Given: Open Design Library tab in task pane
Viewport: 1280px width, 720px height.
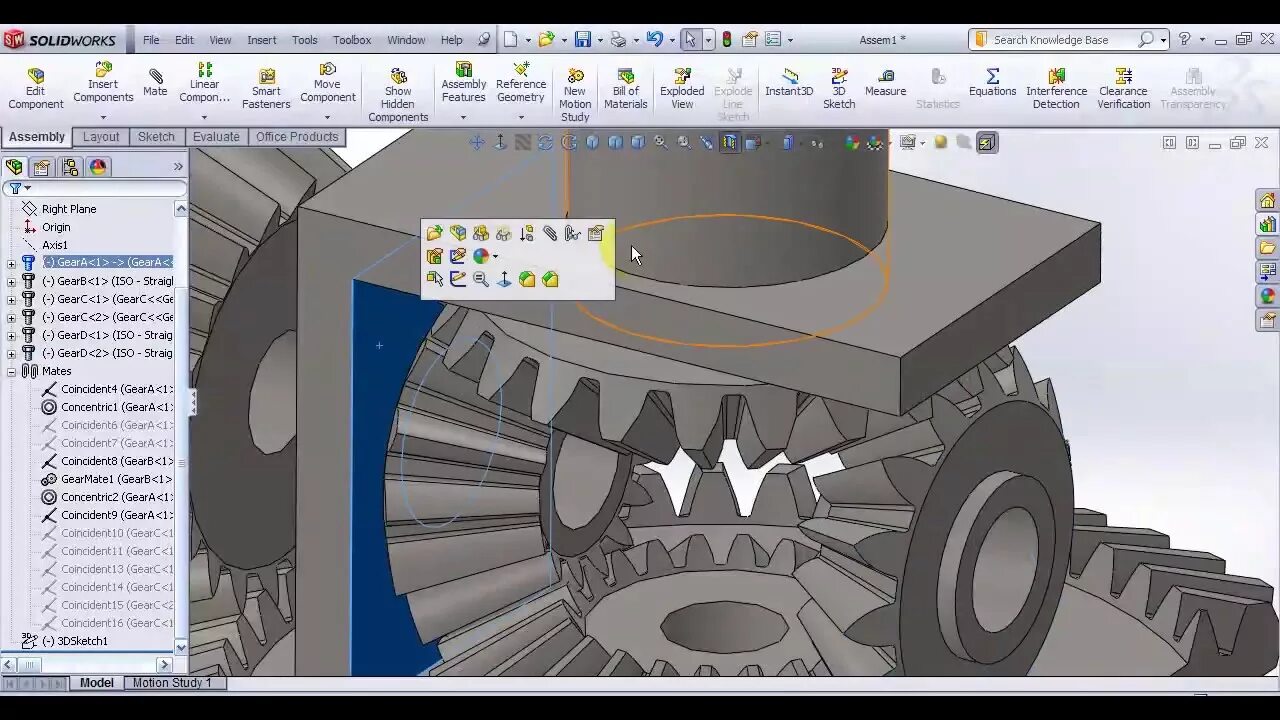Looking at the screenshot, I should coord(1268,225).
